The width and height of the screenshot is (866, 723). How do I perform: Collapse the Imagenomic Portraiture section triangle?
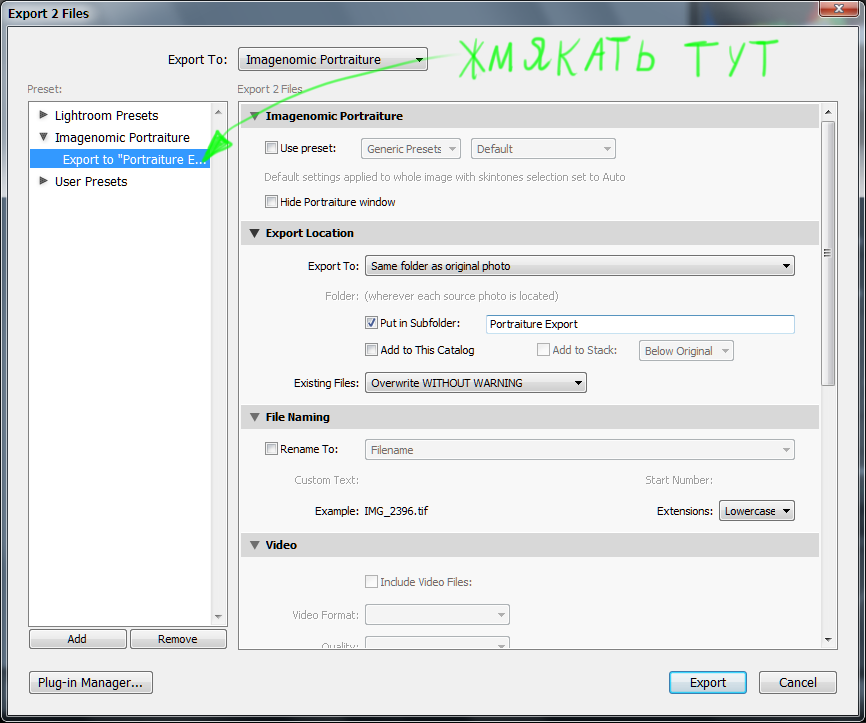252,117
